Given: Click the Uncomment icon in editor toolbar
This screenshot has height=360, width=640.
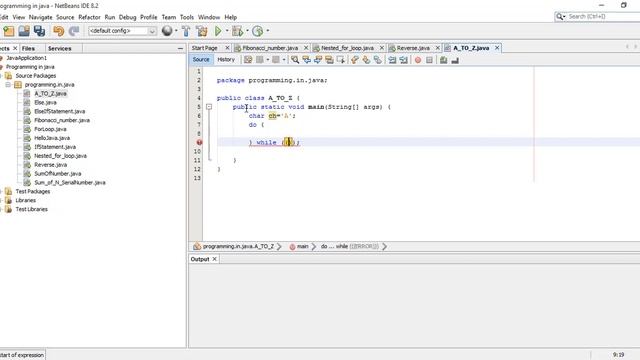Looking at the screenshot, I should pyautogui.click(x=455, y=60).
